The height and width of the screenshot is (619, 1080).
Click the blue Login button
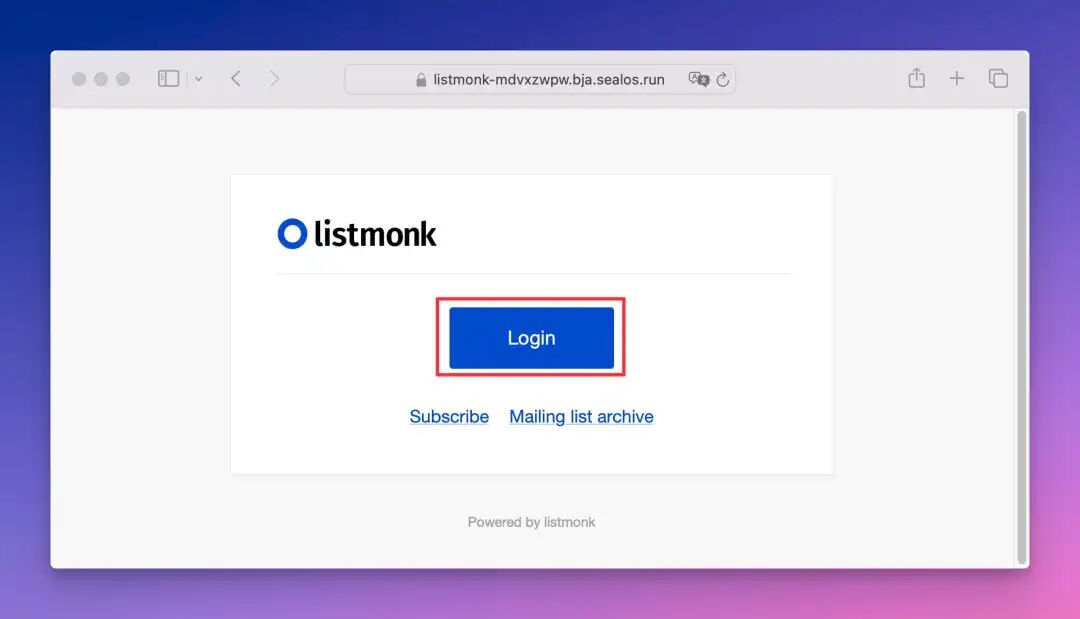pyautogui.click(x=531, y=337)
